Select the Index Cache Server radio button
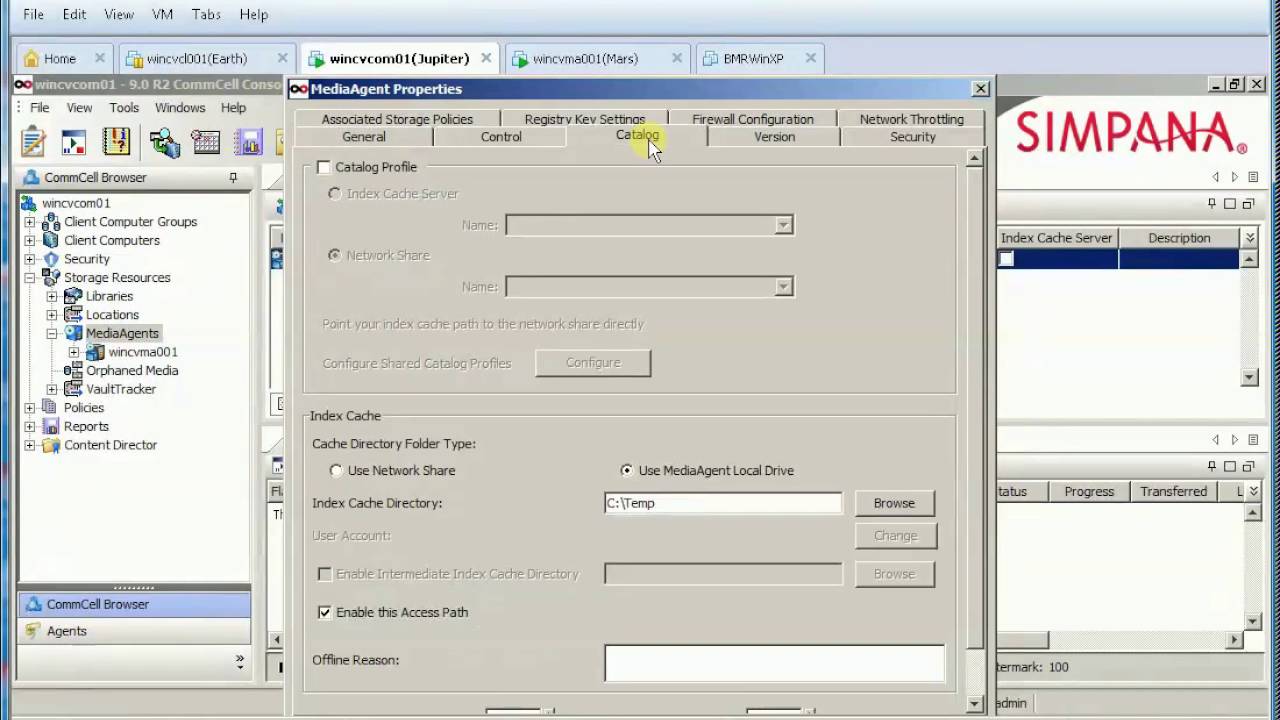This screenshot has height=720, width=1280. (x=334, y=194)
